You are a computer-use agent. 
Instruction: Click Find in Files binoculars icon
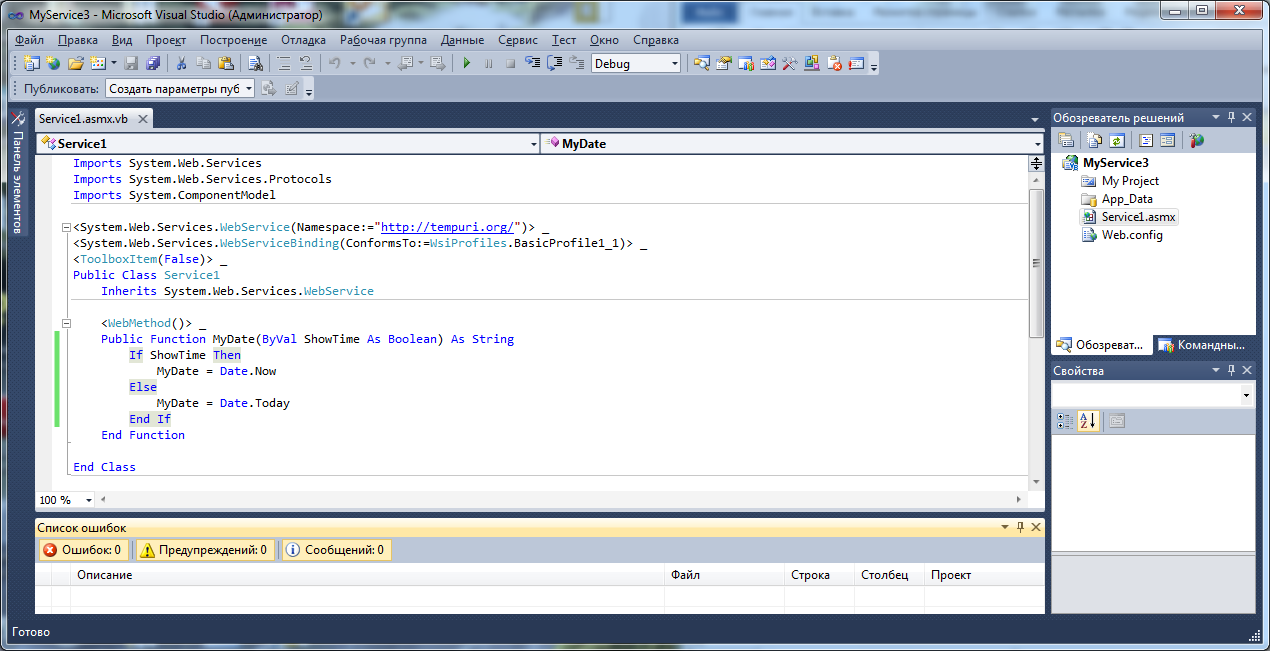[x=255, y=63]
